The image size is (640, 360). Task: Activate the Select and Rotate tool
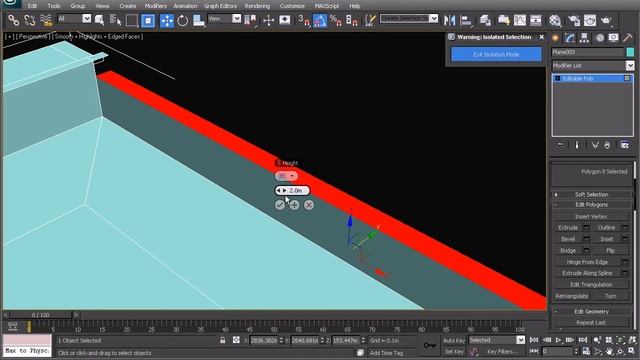[182, 20]
